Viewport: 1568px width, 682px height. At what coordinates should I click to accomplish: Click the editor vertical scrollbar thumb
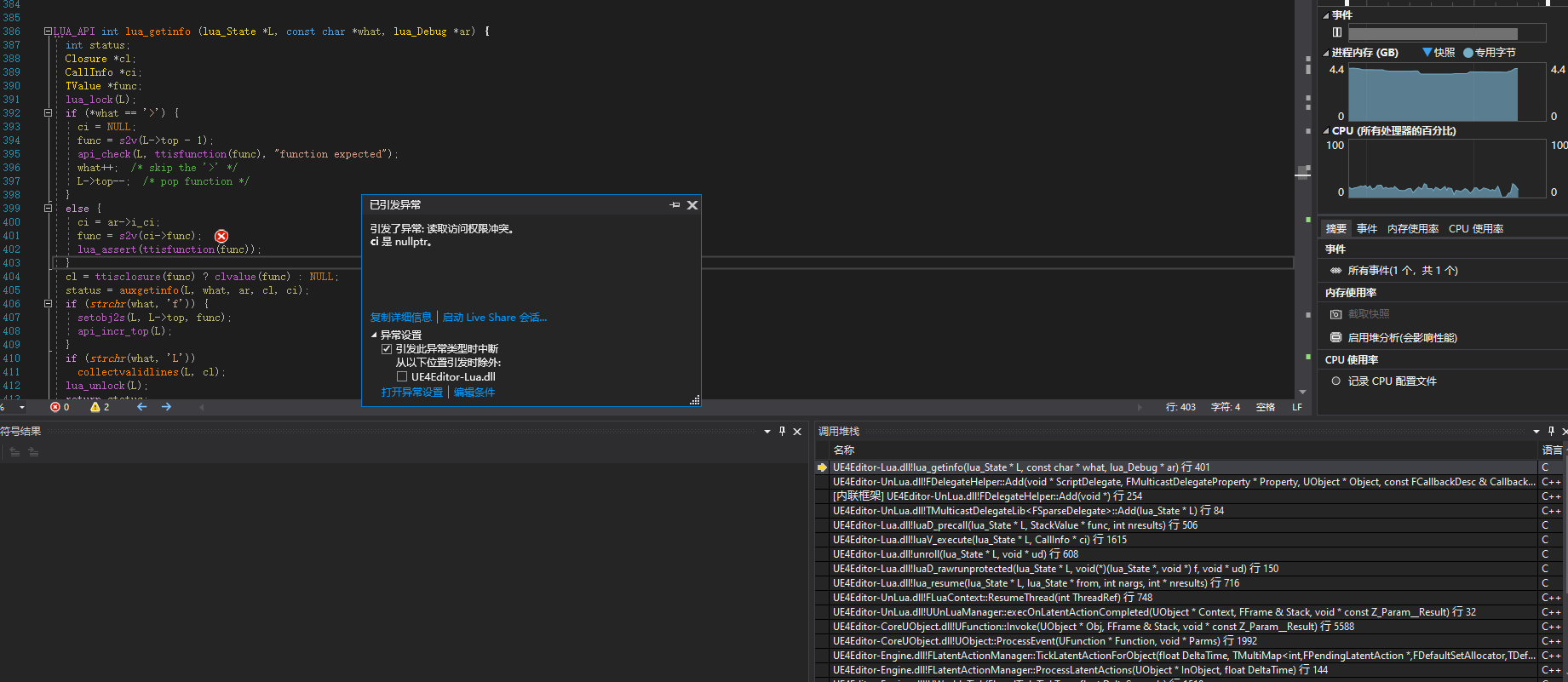click(x=1303, y=174)
